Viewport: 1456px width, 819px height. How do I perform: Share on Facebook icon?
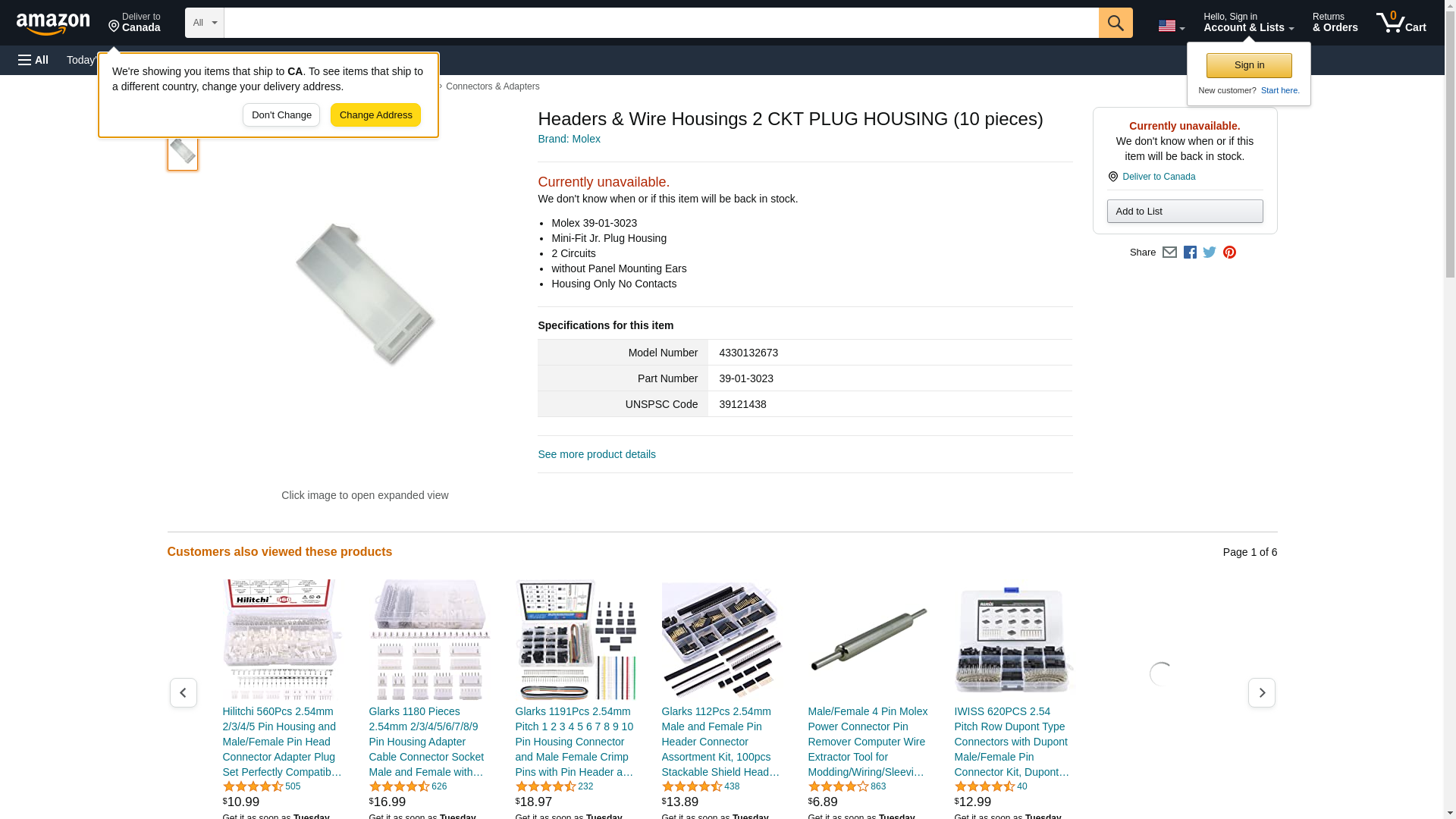coord(1190,253)
